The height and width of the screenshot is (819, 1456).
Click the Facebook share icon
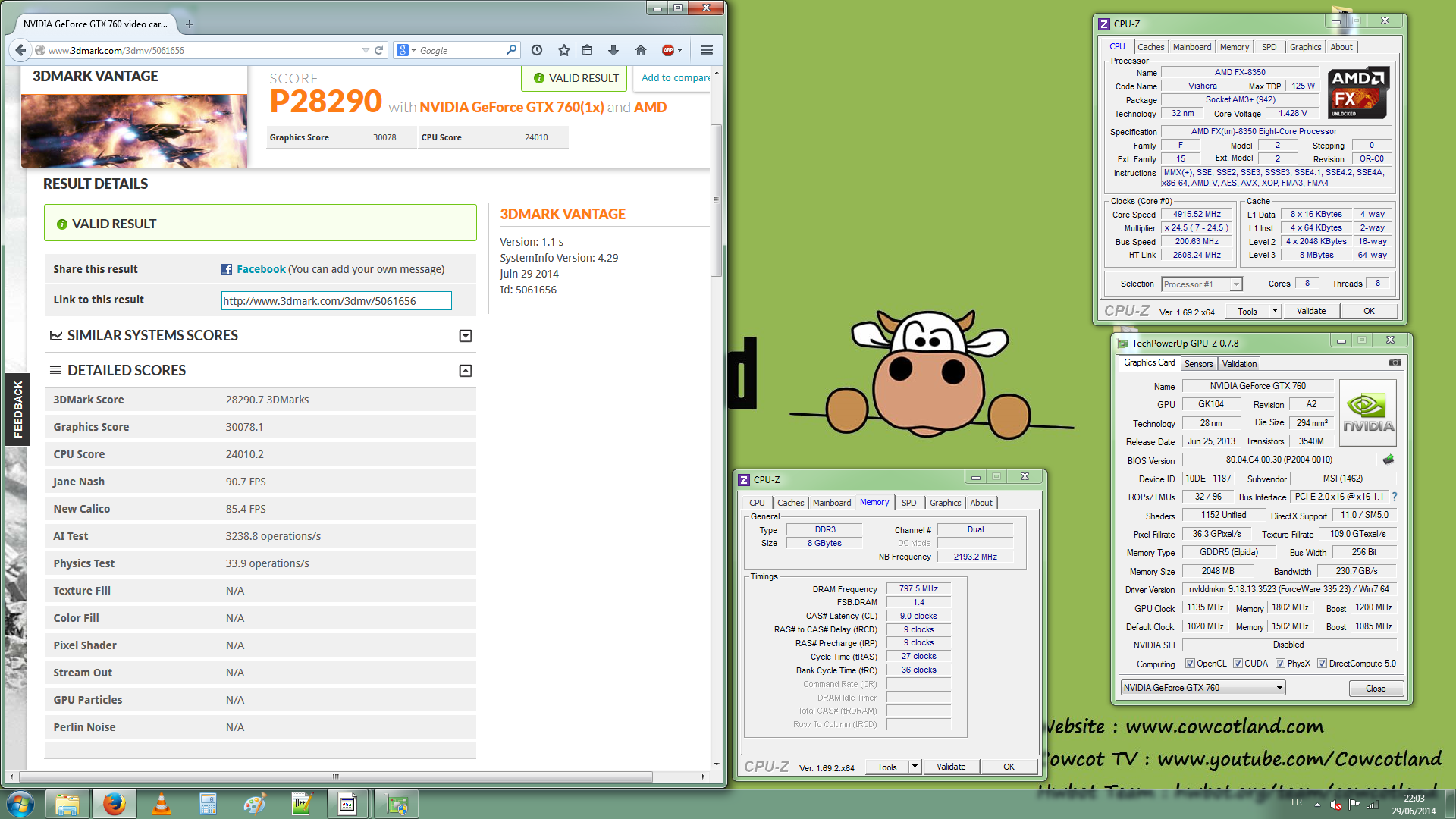(x=227, y=269)
